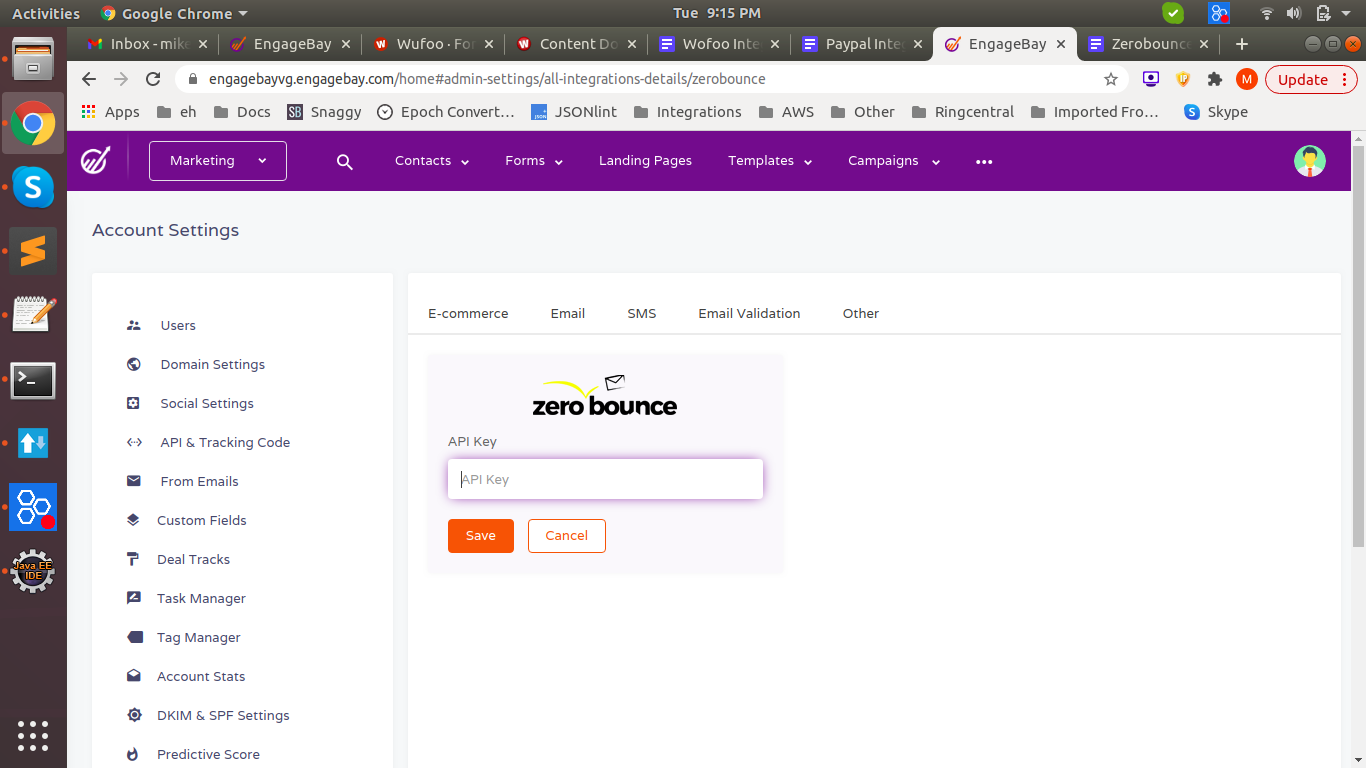Open the Google Chrome app menu

pos(174,13)
